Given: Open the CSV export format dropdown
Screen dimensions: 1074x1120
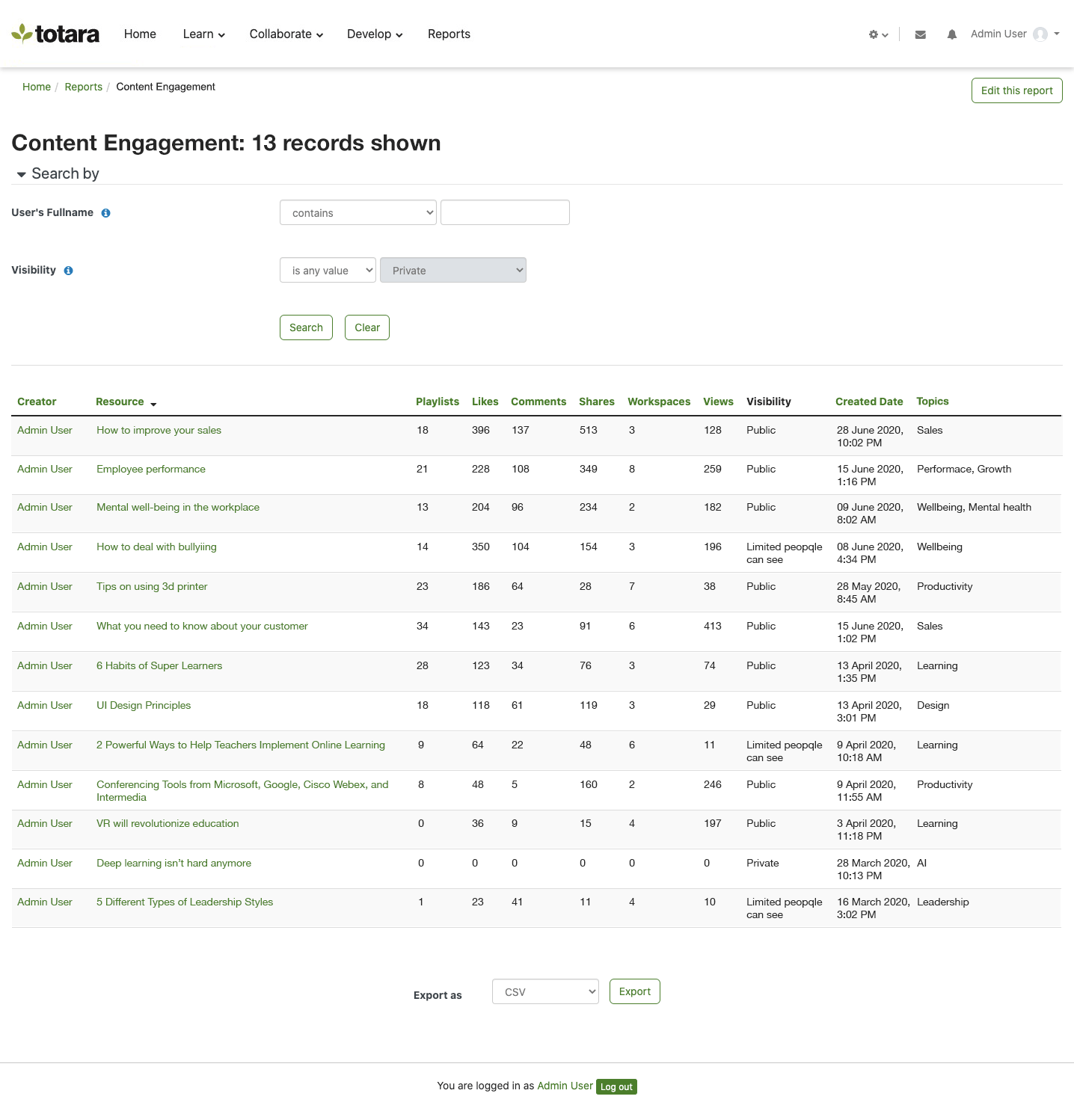Looking at the screenshot, I should tap(545, 992).
